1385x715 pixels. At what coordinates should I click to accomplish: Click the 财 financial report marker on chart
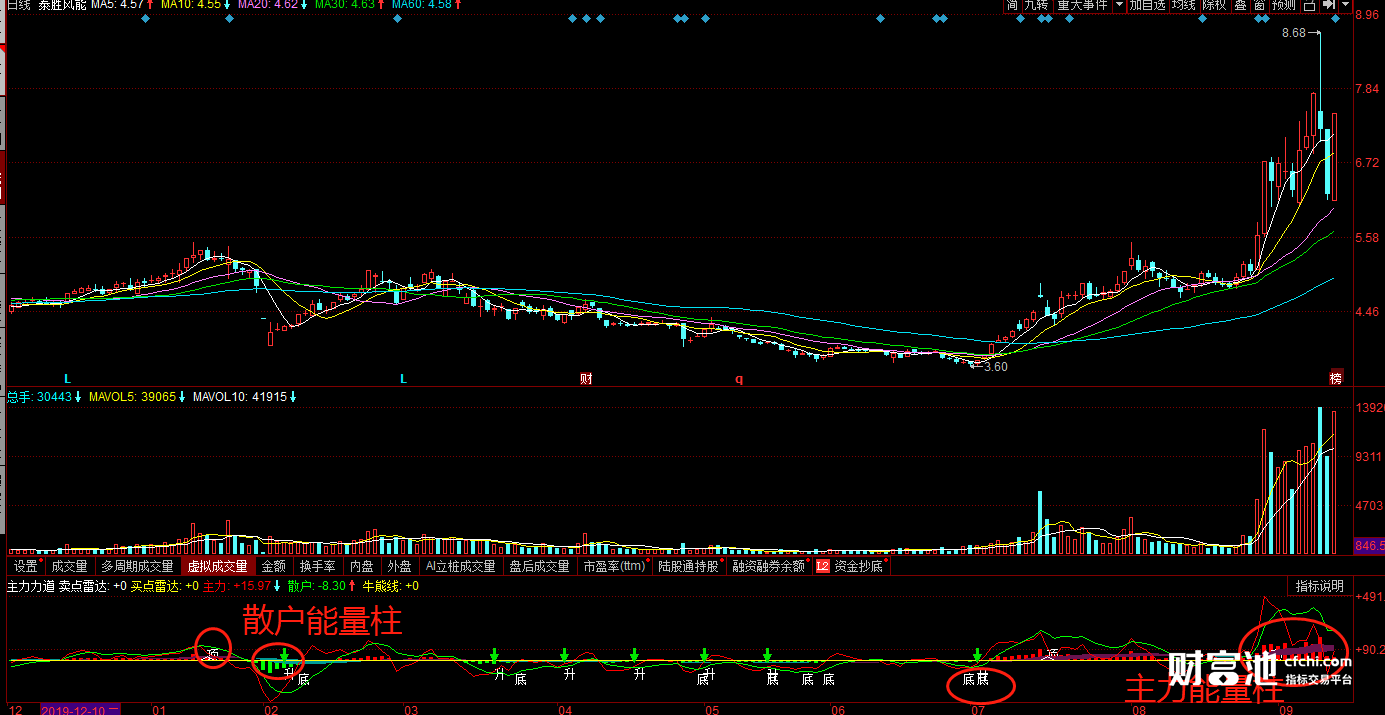pyautogui.click(x=586, y=379)
